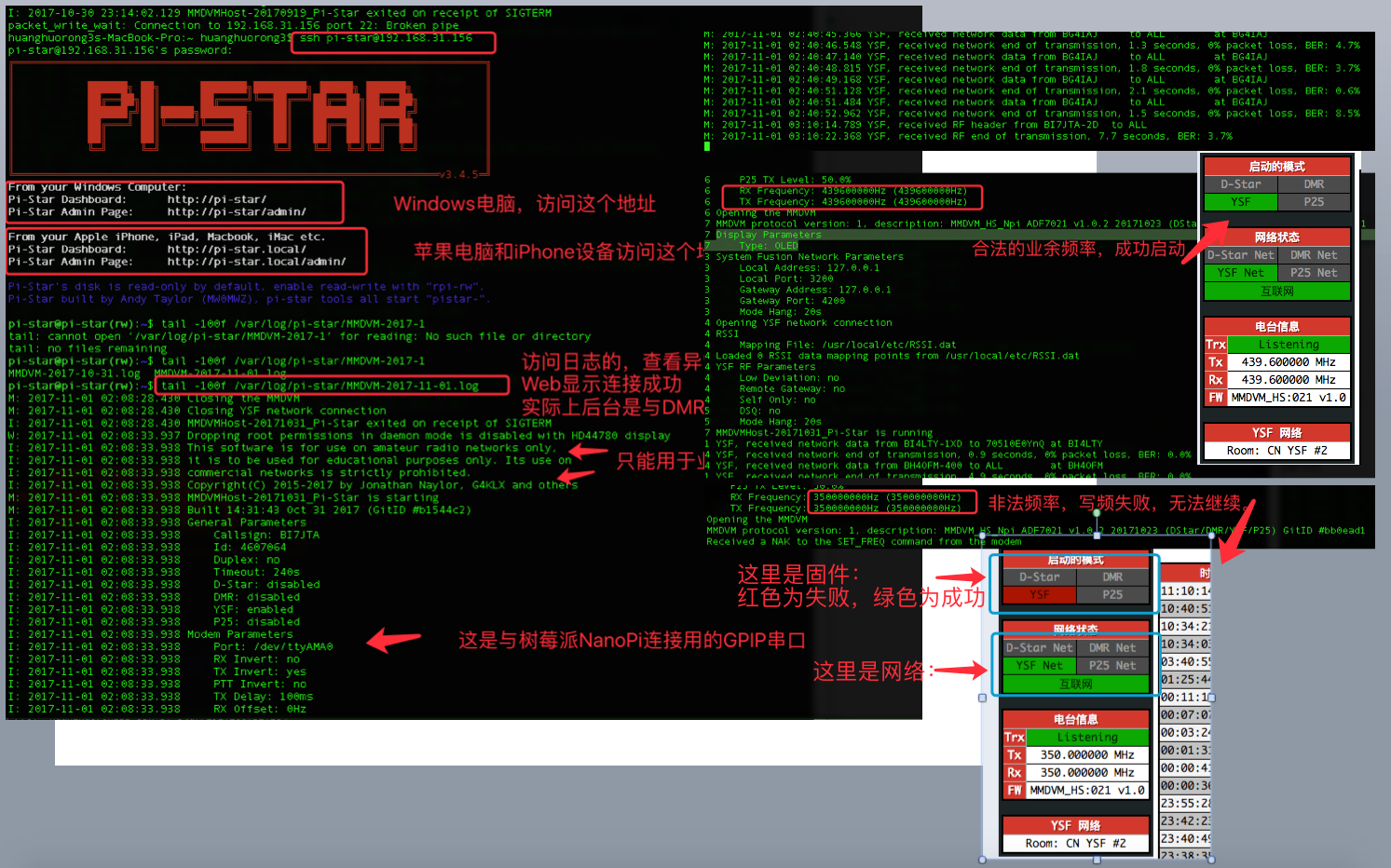
Task: Click YSF Net in the 350 MHz panel
Action: click(1040, 666)
